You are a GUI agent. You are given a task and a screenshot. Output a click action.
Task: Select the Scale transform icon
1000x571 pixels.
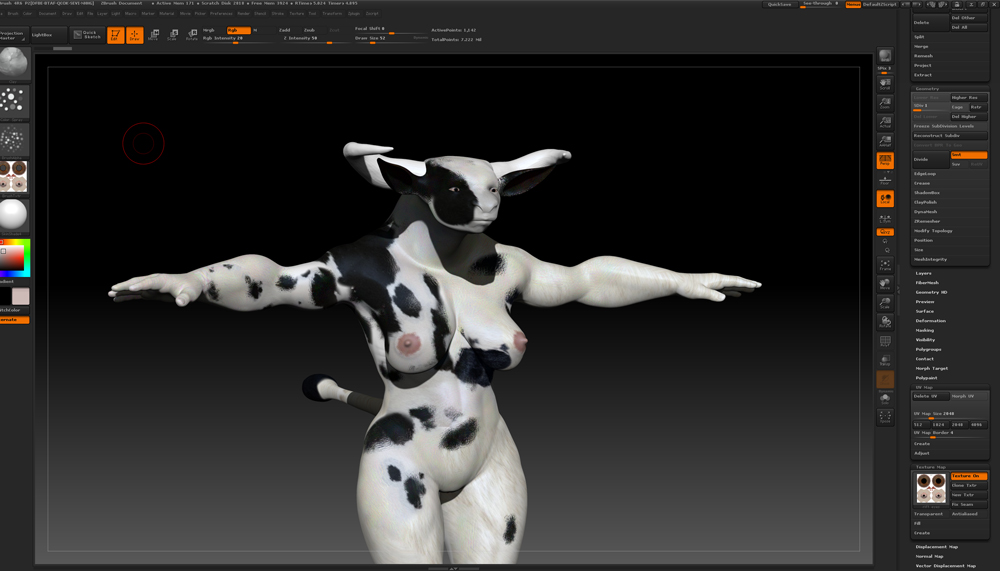click(173, 36)
